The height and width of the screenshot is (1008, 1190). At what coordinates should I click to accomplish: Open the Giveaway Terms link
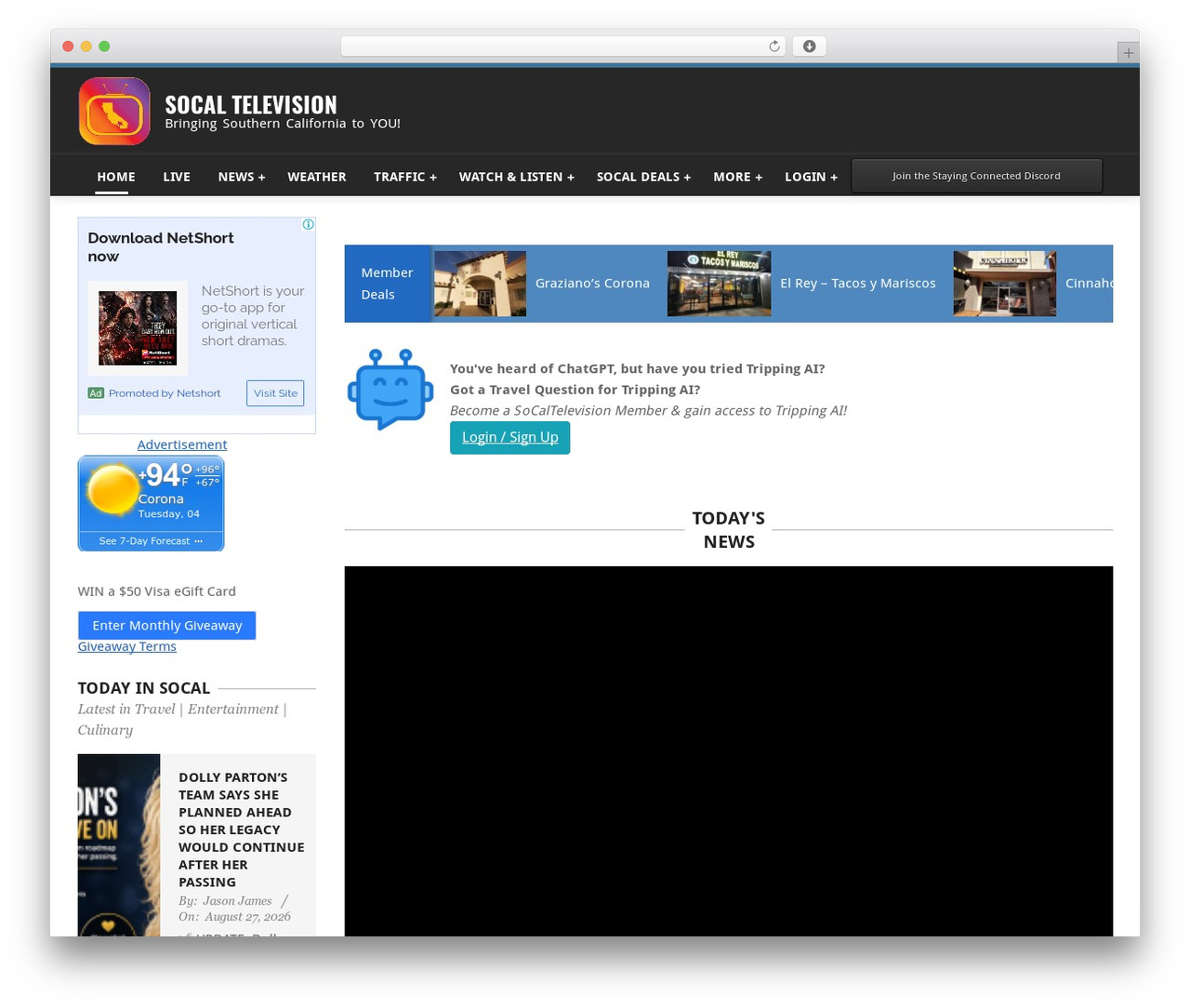click(127, 646)
